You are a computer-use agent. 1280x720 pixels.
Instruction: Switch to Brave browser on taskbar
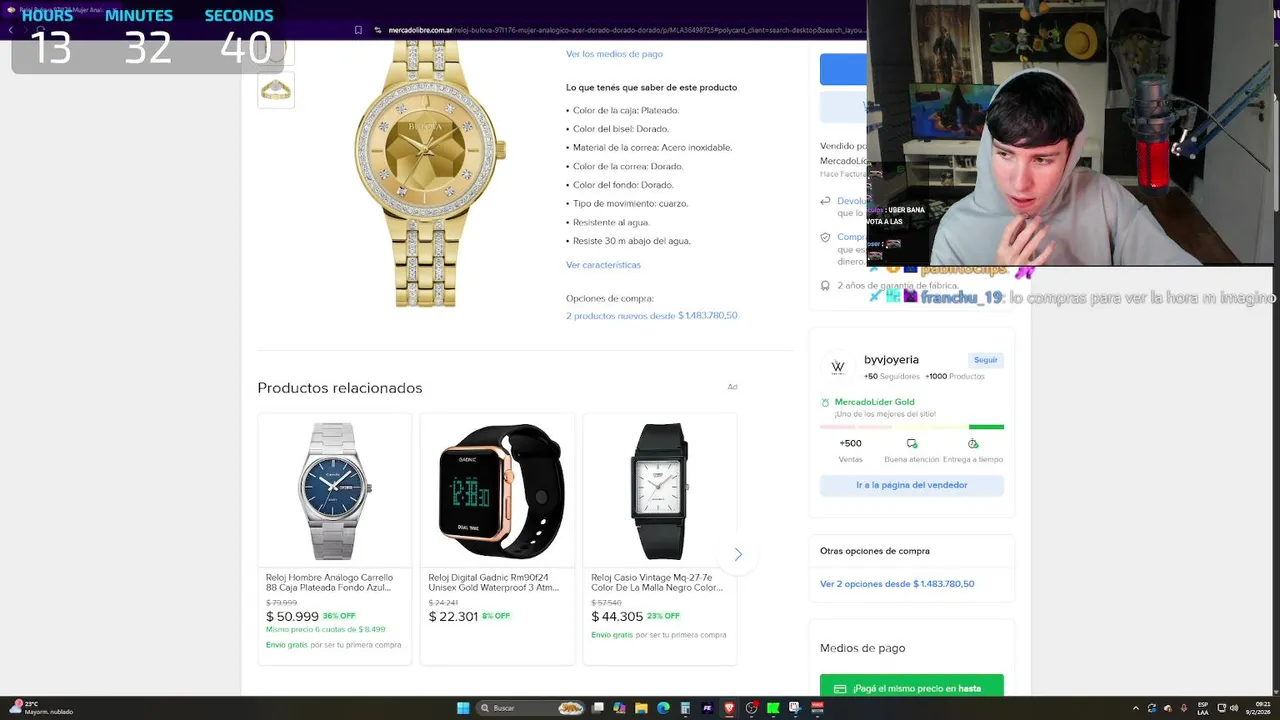pyautogui.click(x=729, y=708)
